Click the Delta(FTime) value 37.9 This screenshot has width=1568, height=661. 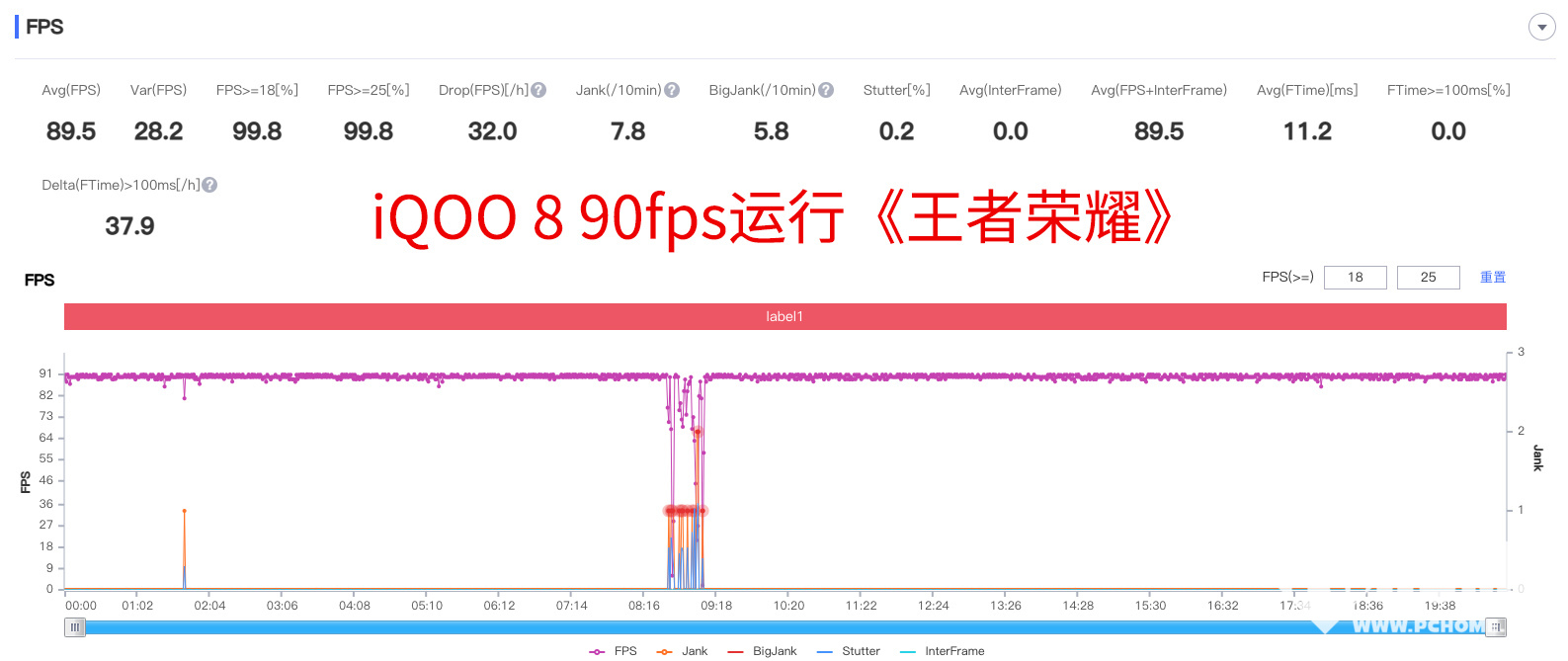[130, 226]
